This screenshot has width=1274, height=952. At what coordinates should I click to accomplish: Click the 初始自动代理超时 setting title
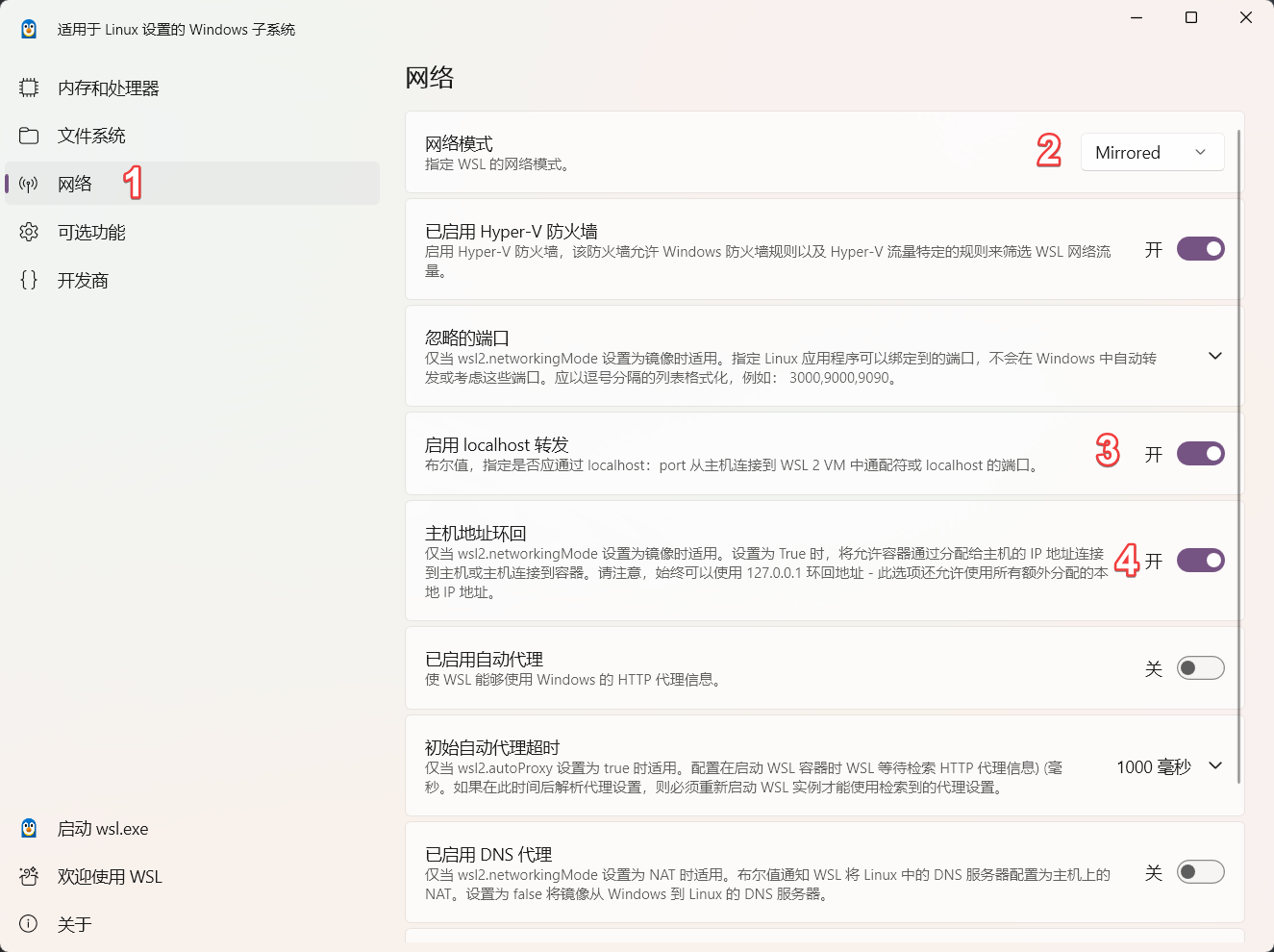(x=492, y=747)
